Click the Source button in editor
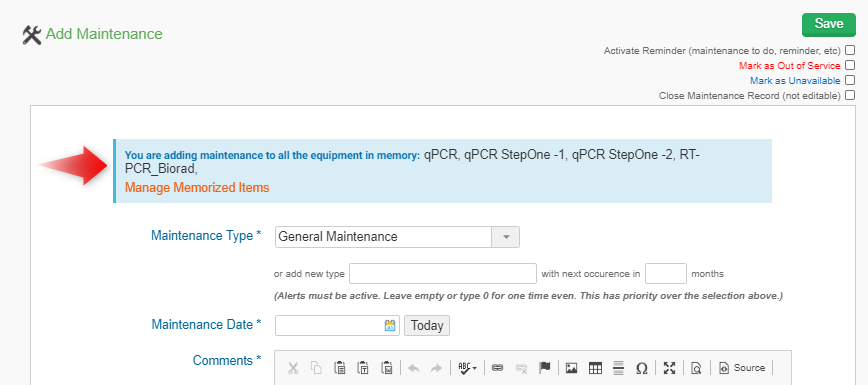Image resolution: width=868 pixels, height=385 pixels. (x=742, y=367)
